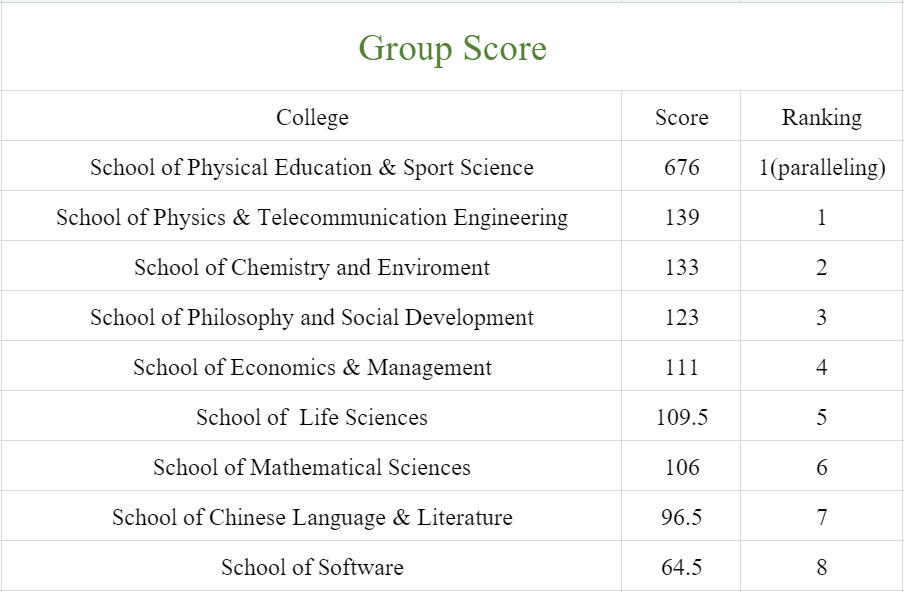Click the score cell with 123
This screenshot has height=592, width=904.
pos(681,317)
